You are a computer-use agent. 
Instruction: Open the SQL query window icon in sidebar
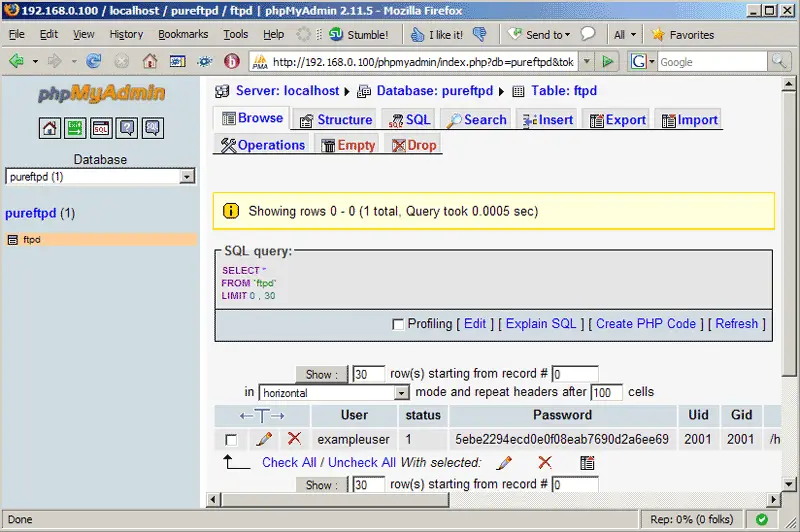(x=101, y=128)
